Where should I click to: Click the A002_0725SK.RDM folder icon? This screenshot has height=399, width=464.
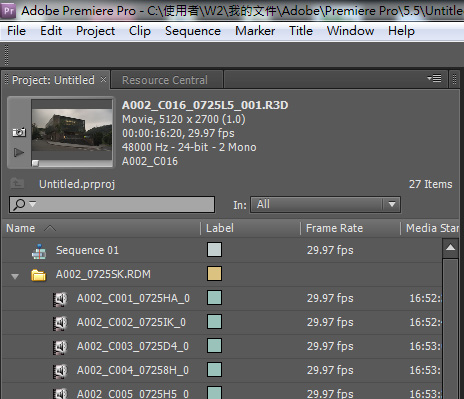39,275
